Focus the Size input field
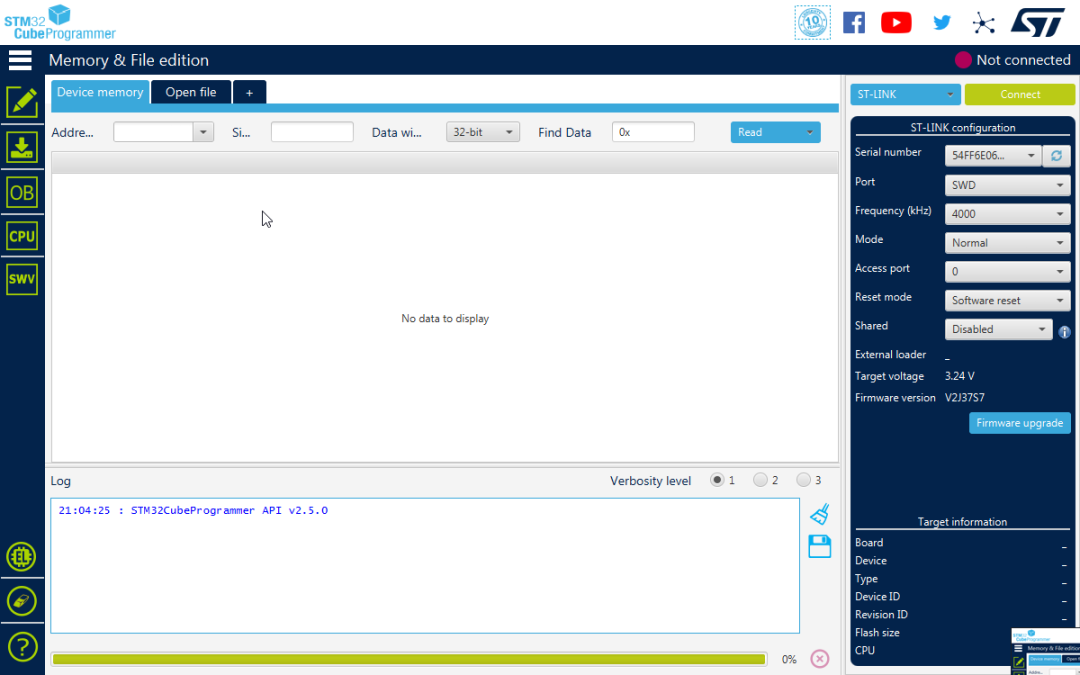 [x=312, y=132]
